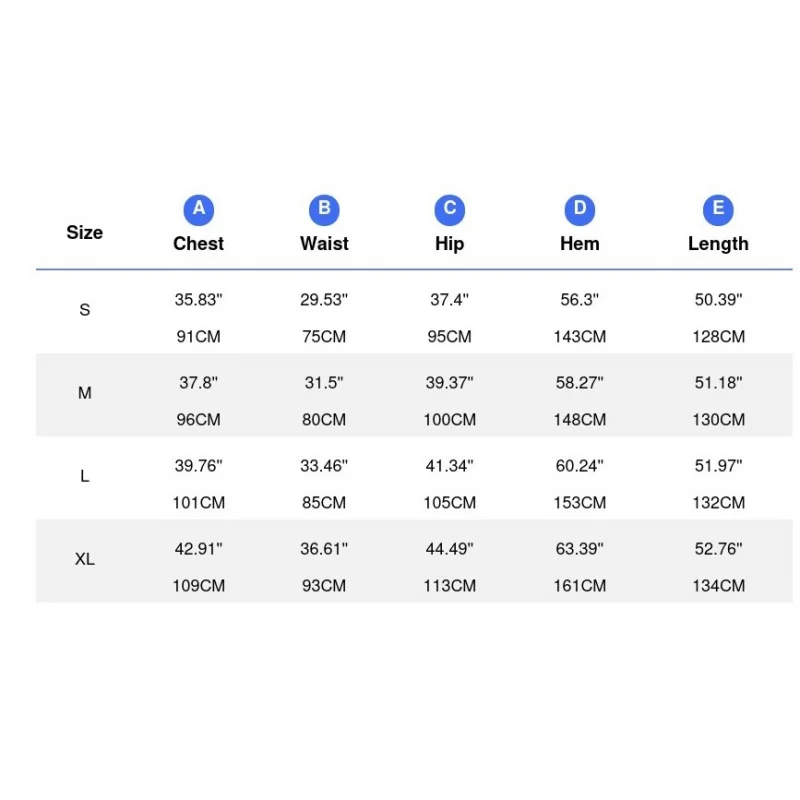Viewport: 800px width, 800px height.
Task: Click the 63.39" hem value for XL
Action: (580, 549)
